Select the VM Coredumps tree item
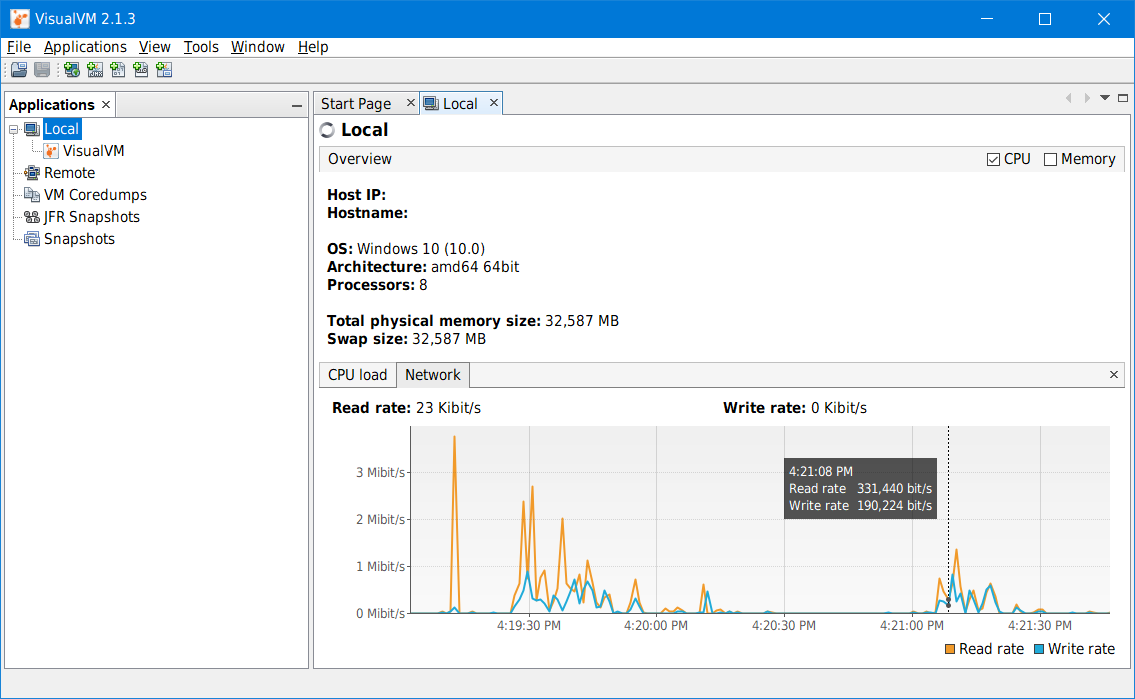 coord(96,195)
